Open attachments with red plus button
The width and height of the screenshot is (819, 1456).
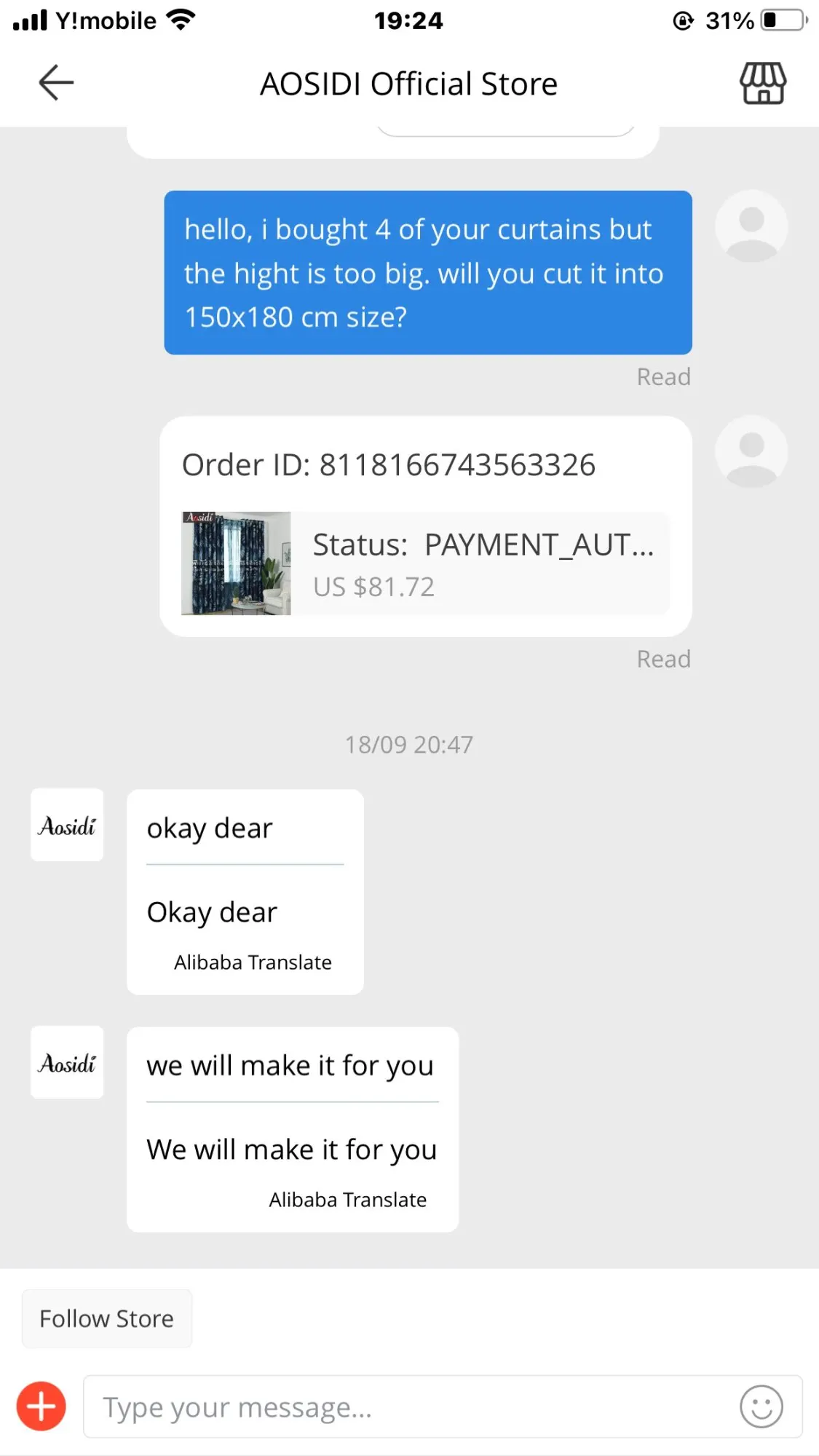(x=41, y=1406)
